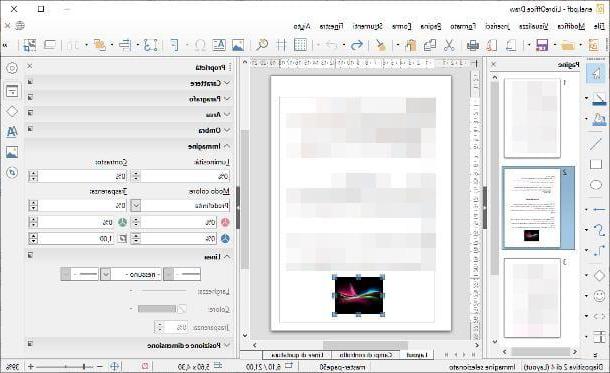Switch to the Linee di quotatura tab
The width and height of the screenshot is (610, 373).
click(x=298, y=355)
